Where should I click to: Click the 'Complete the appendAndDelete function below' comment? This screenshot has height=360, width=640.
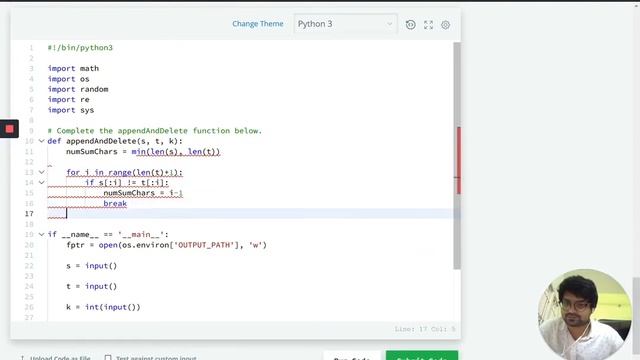click(x=155, y=131)
